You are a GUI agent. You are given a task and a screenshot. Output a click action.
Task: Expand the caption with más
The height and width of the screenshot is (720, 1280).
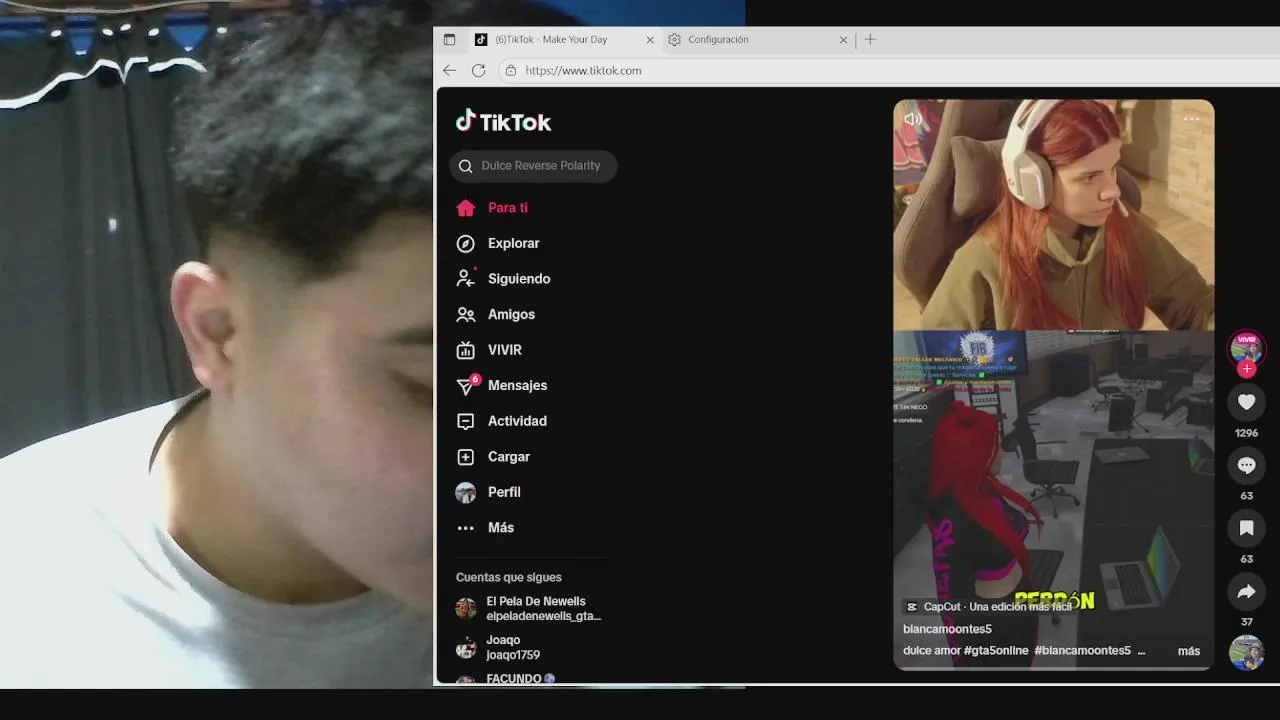1188,651
